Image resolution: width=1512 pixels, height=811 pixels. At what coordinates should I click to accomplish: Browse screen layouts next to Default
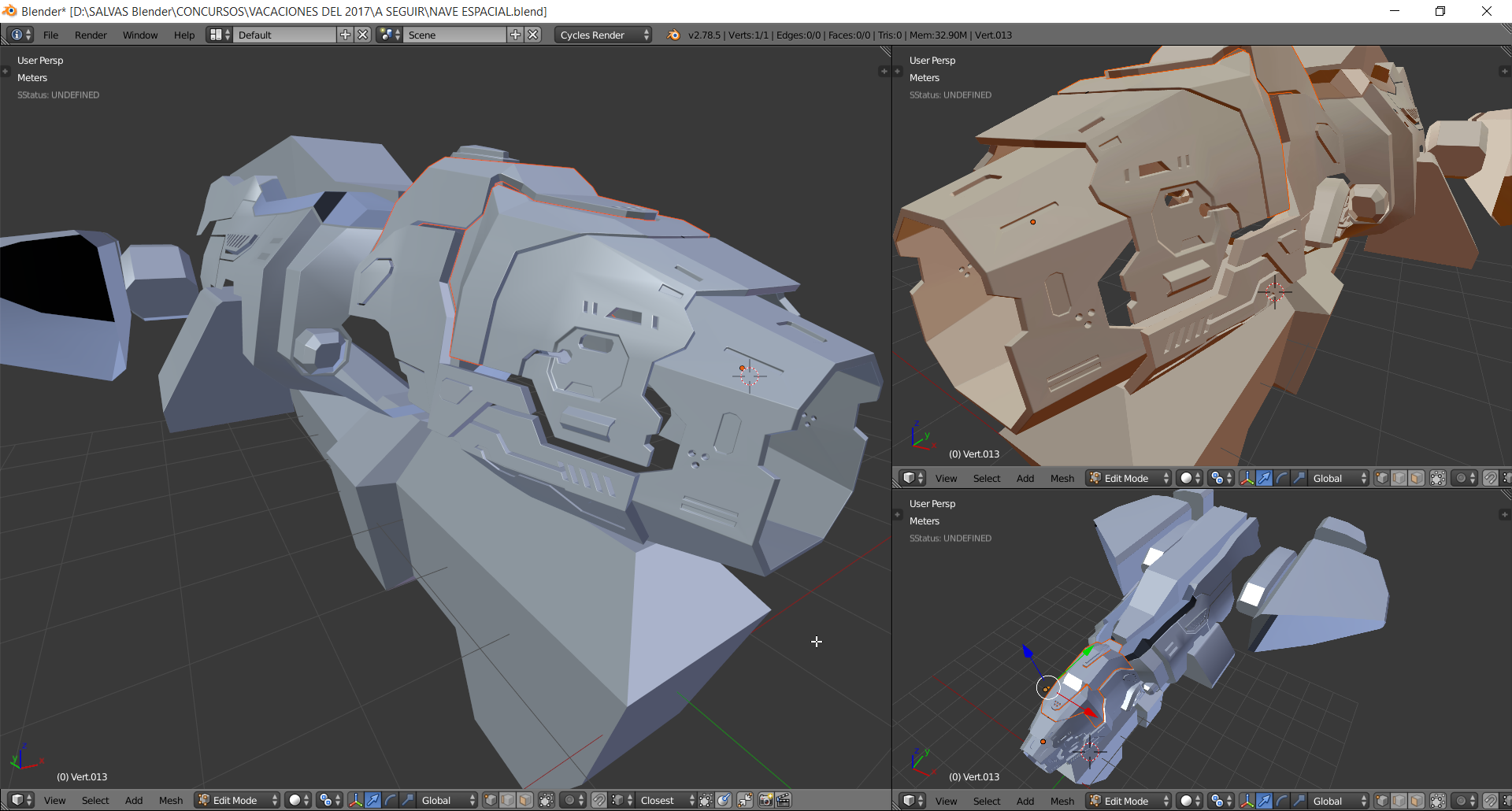[x=219, y=35]
